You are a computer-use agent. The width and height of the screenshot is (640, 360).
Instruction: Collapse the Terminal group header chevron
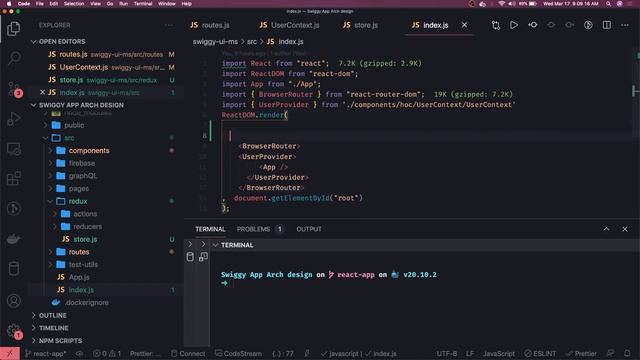(x=215, y=245)
